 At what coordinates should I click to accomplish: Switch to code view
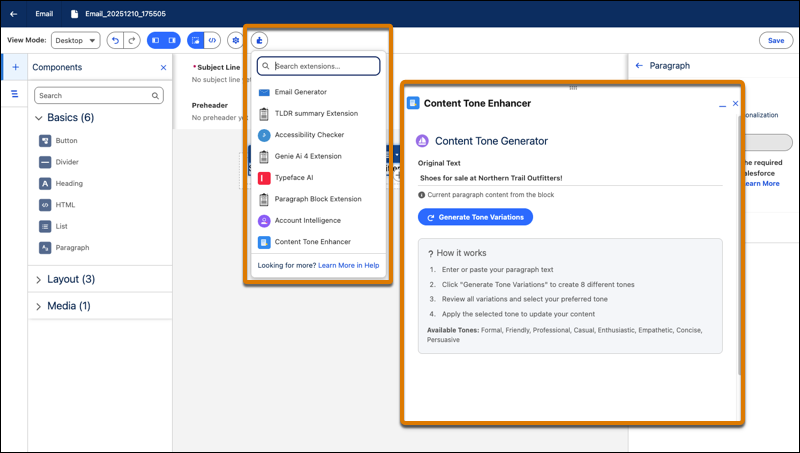(212, 40)
